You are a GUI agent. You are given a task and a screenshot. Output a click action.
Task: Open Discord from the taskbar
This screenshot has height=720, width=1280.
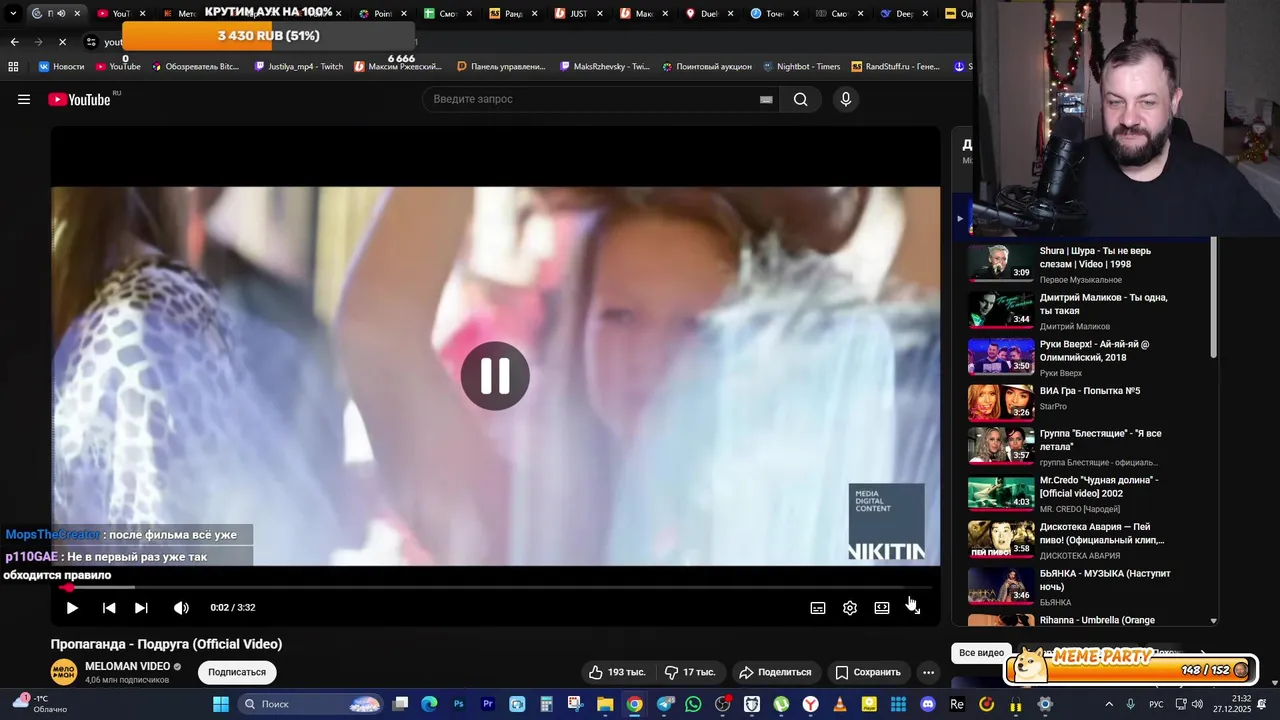[928, 704]
